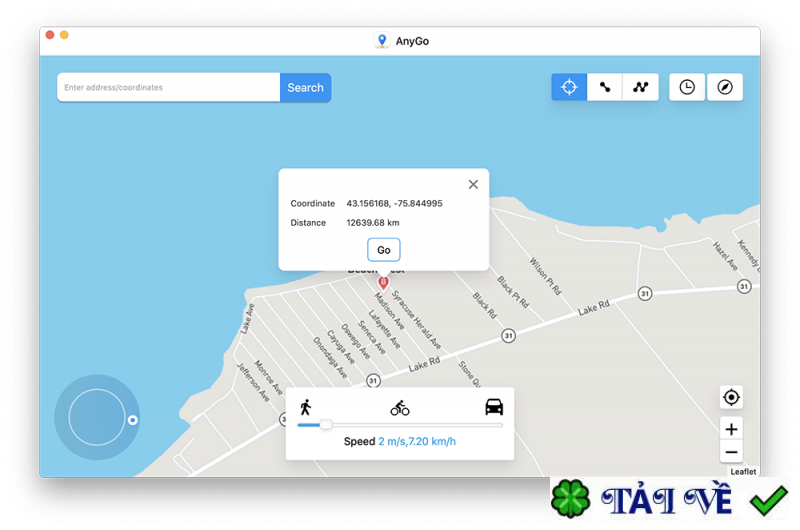The image size is (800, 530).
Task: Select the multi-spot route mode icon
Action: (x=640, y=87)
